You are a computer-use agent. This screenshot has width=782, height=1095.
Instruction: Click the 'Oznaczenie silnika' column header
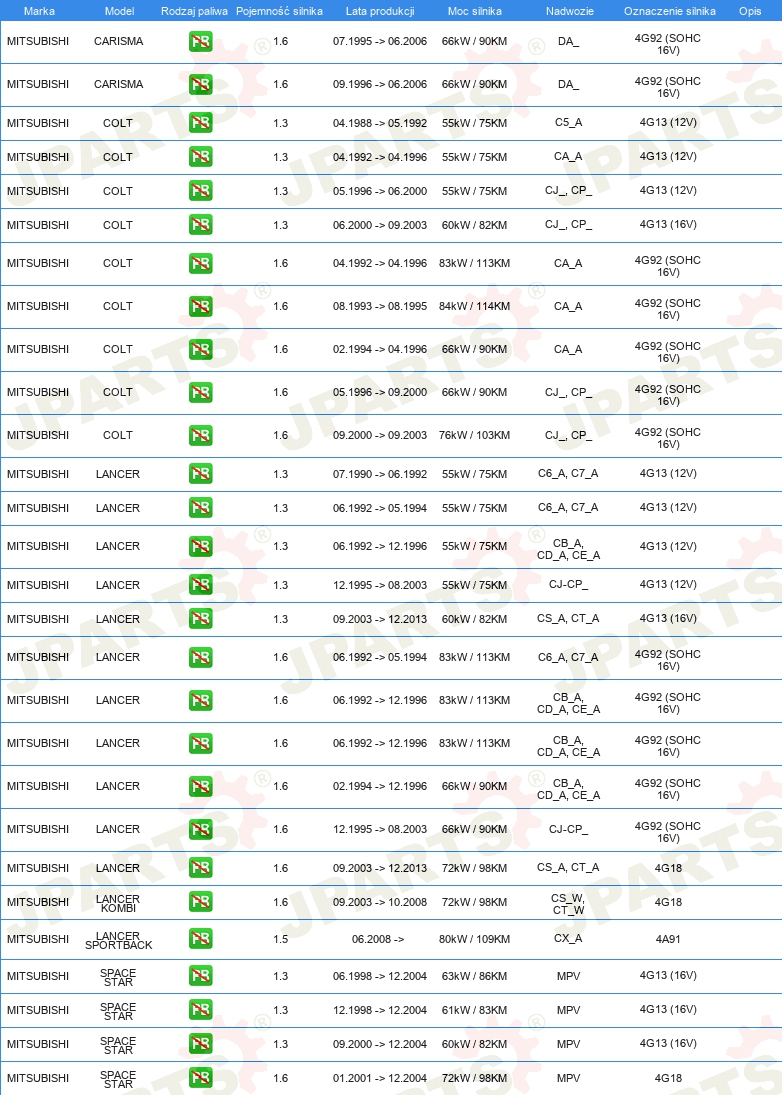[x=670, y=11]
